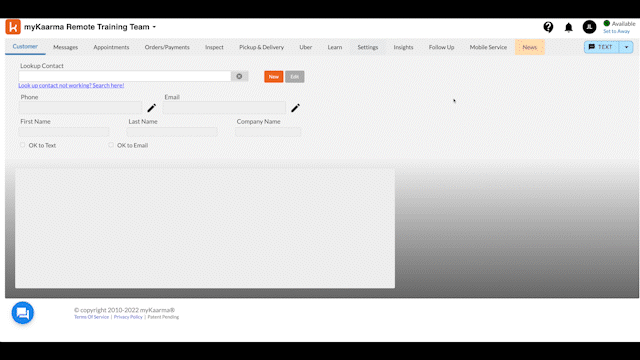Click the pencil icon next to Email

pyautogui.click(x=295, y=108)
